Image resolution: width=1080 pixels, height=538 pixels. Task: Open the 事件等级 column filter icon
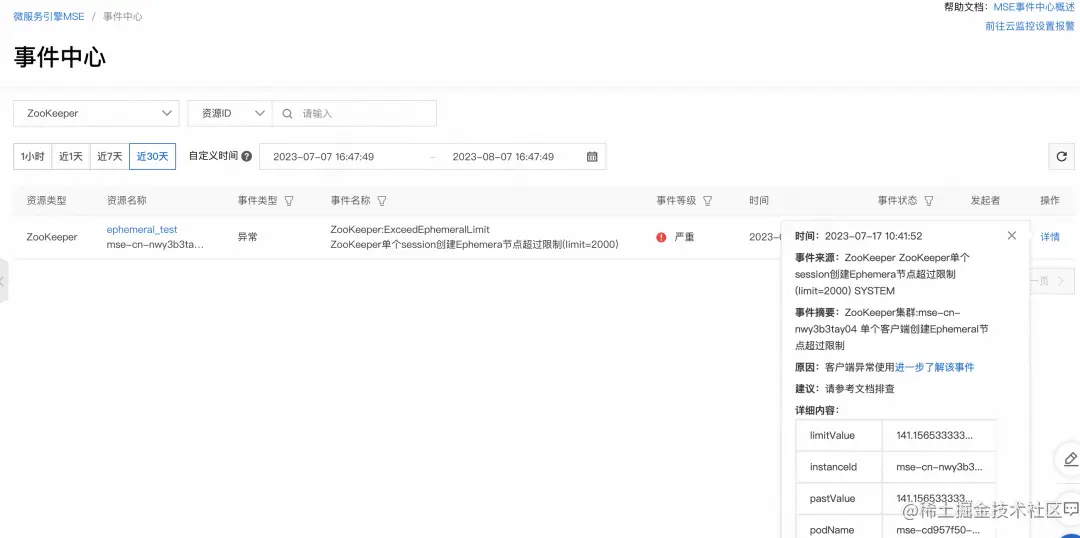point(707,201)
